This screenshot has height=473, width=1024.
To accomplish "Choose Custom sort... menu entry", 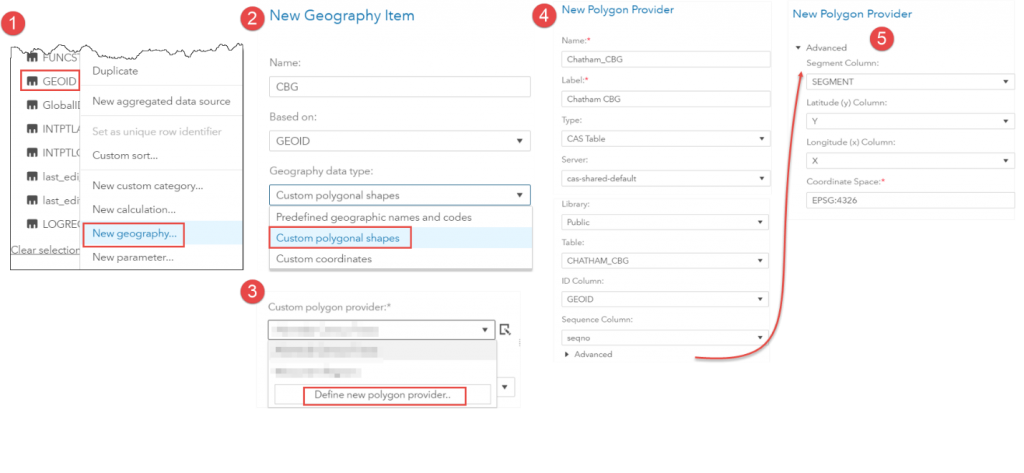I will pyautogui.click(x=125, y=155).
